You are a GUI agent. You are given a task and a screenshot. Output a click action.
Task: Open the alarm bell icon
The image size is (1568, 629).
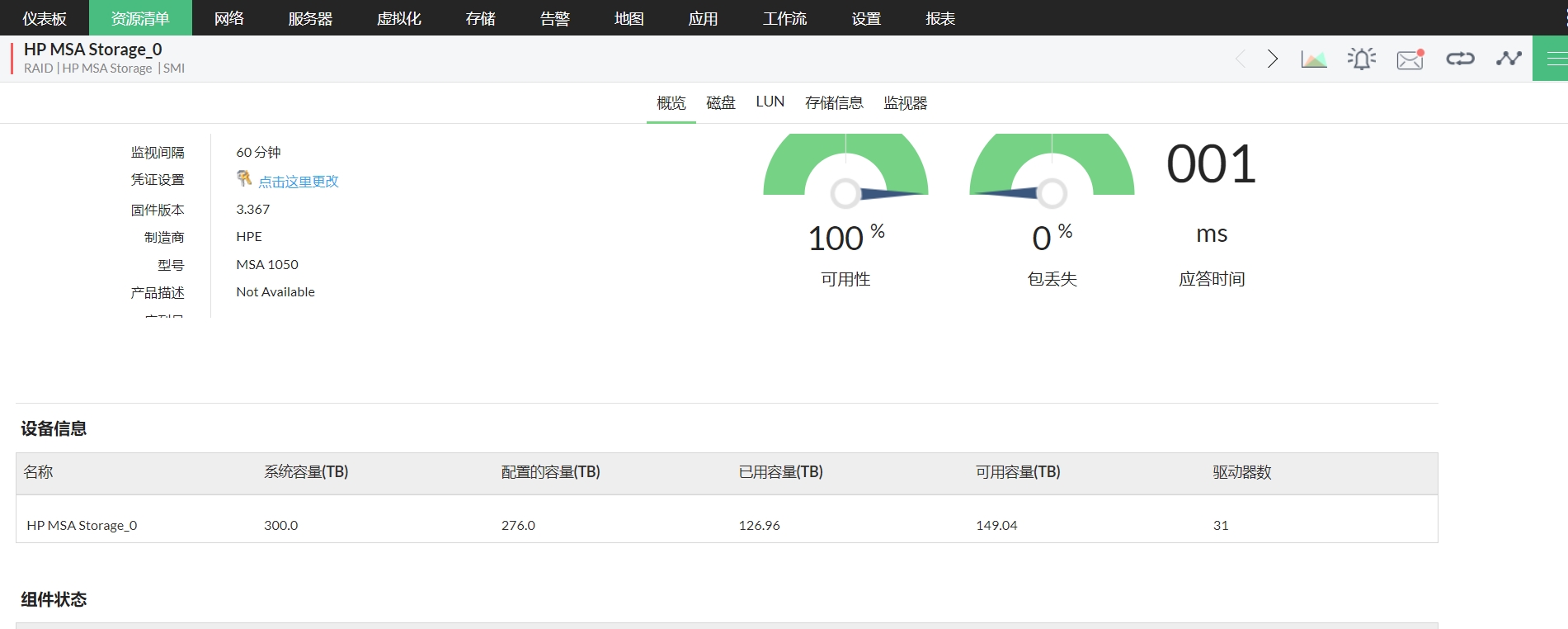click(x=1362, y=59)
